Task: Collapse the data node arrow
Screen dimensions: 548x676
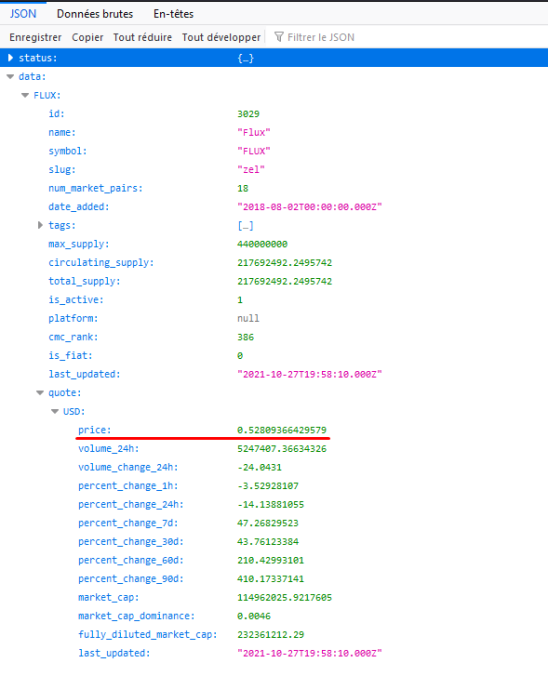Action: (x=10, y=77)
